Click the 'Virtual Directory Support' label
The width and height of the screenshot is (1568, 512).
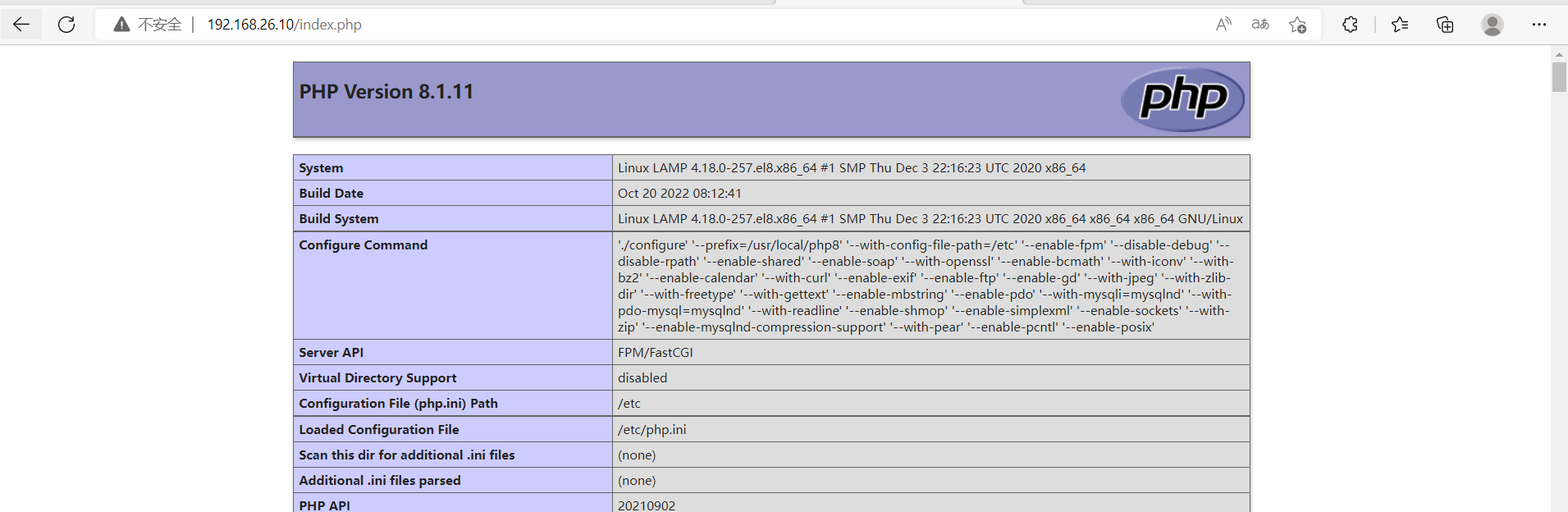377,377
